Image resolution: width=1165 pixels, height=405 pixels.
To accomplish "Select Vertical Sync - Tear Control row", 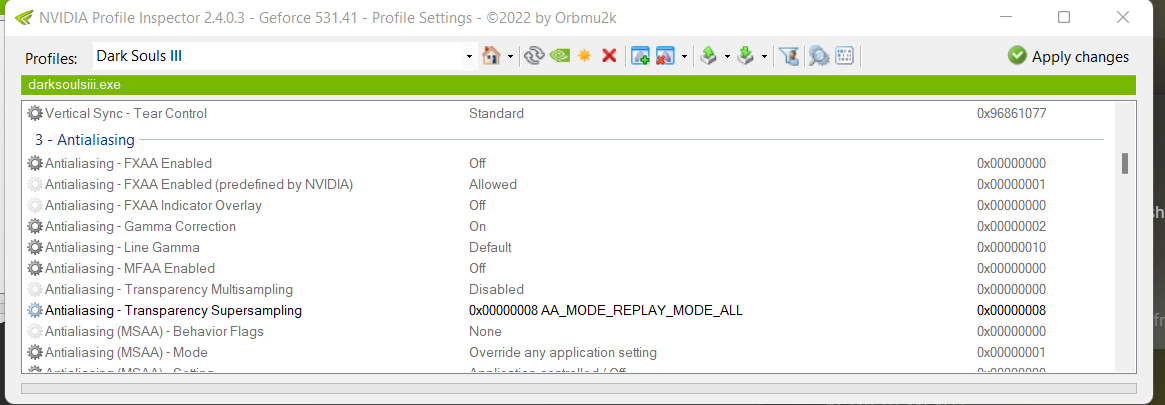I will (x=568, y=114).
